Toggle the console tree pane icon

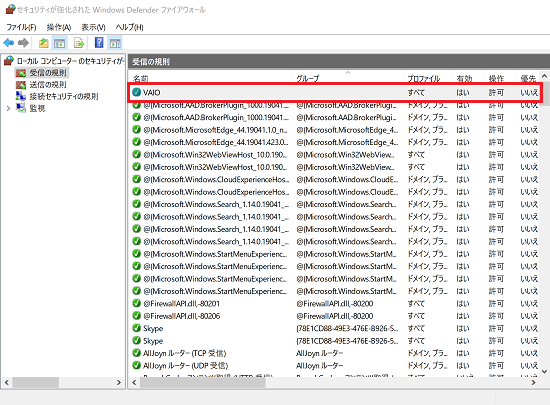[x=59, y=43]
